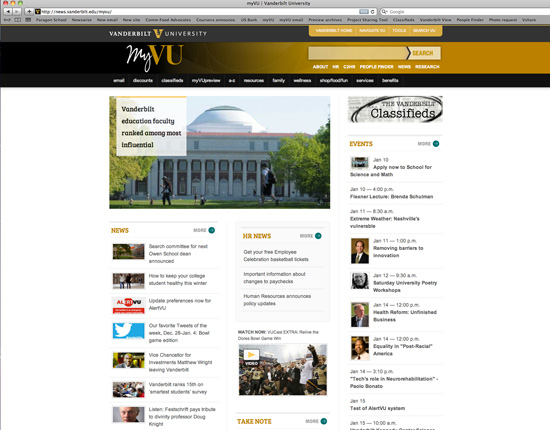550x430 pixels.
Task: Open the Vanderbilt Classifieds banner
Action: pyautogui.click(x=395, y=109)
